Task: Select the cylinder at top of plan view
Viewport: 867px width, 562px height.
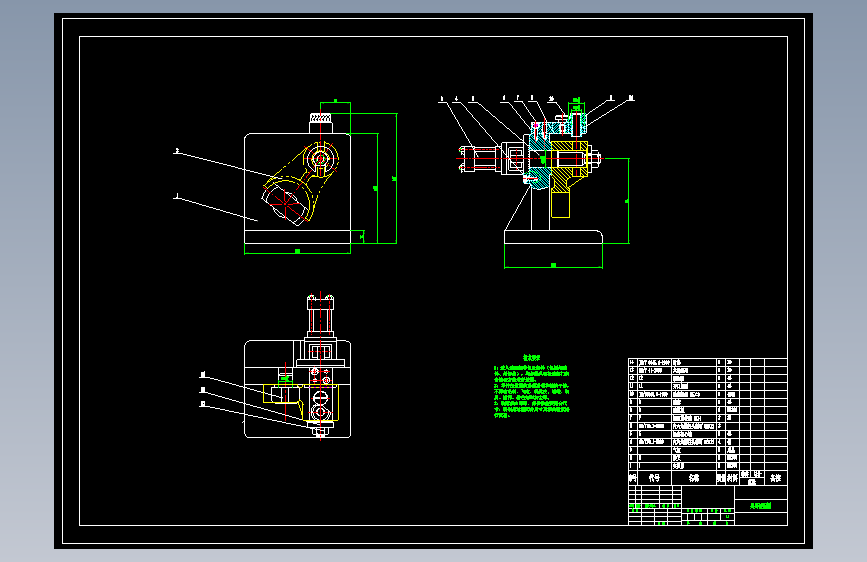Action: pos(321,315)
